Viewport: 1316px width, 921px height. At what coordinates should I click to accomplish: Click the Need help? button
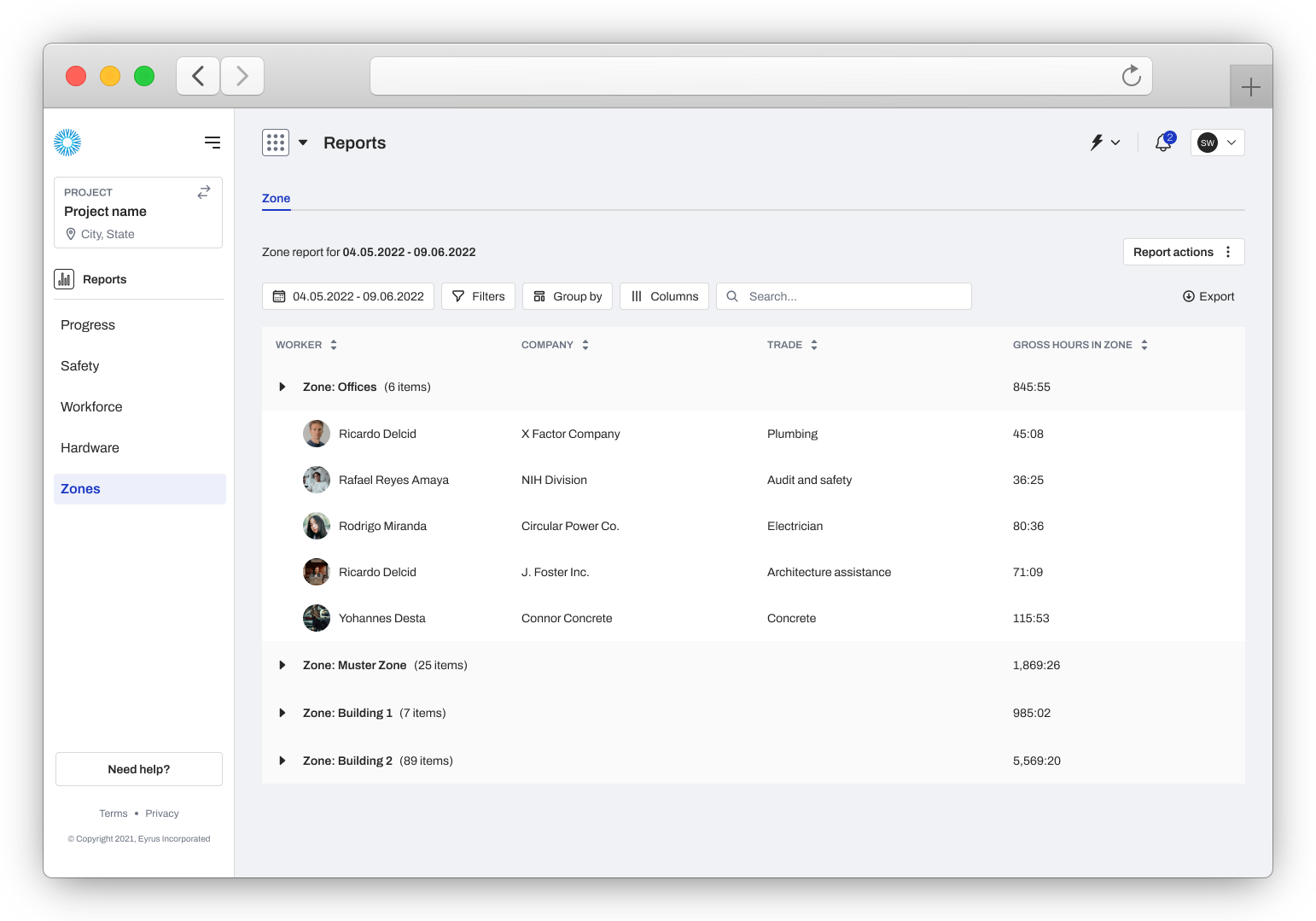[x=139, y=769]
